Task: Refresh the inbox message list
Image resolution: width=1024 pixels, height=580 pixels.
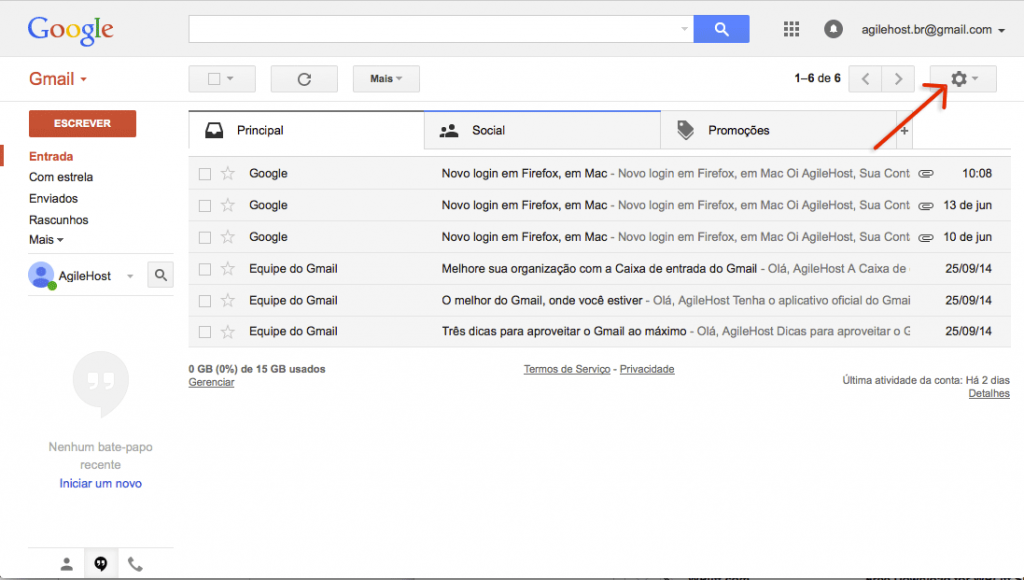Action: (x=304, y=79)
